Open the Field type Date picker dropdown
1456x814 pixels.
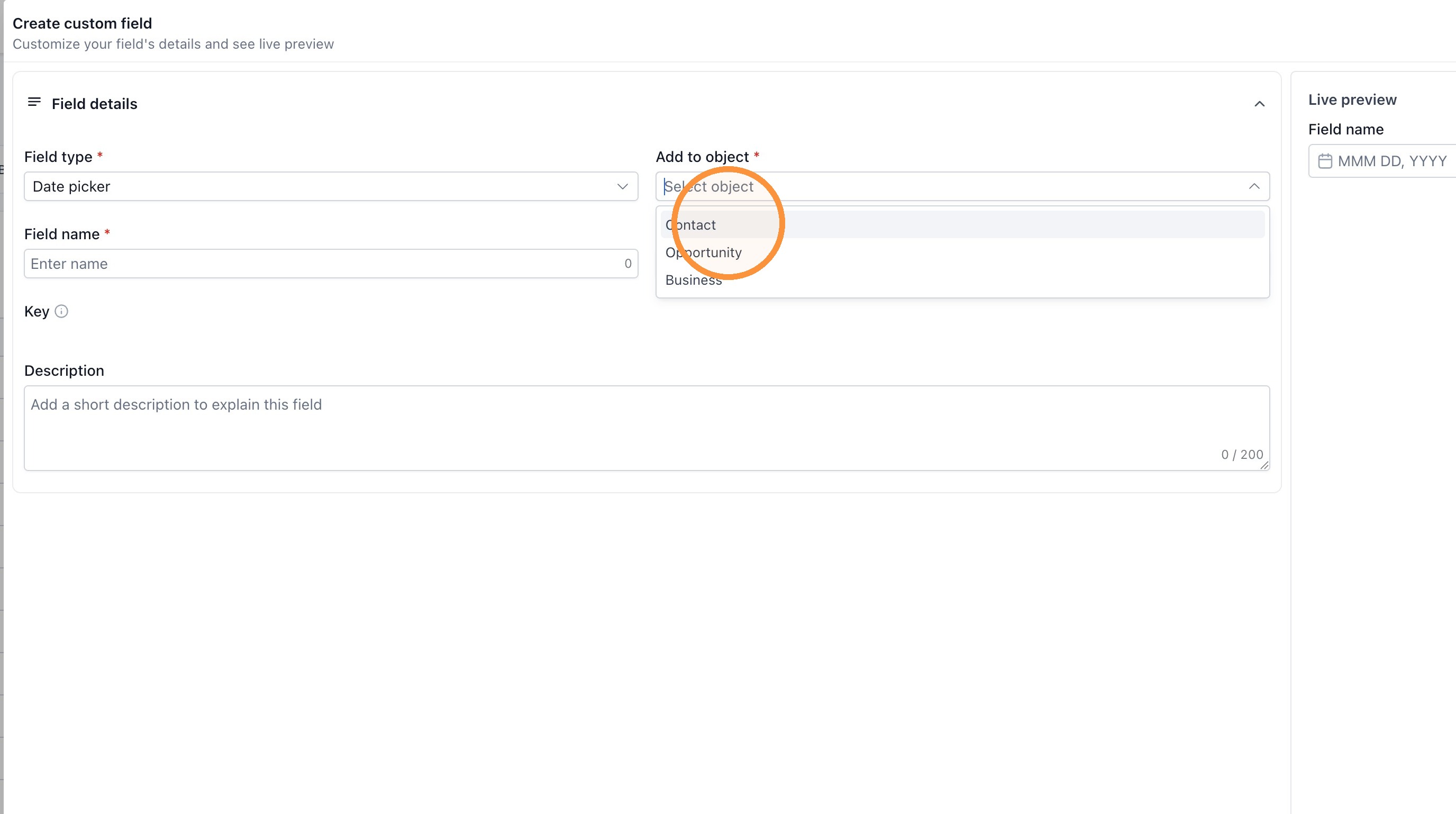(x=331, y=186)
